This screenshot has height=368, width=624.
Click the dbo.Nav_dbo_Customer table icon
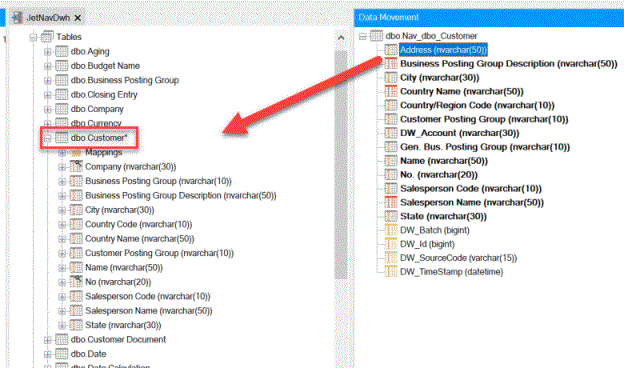tap(376, 36)
